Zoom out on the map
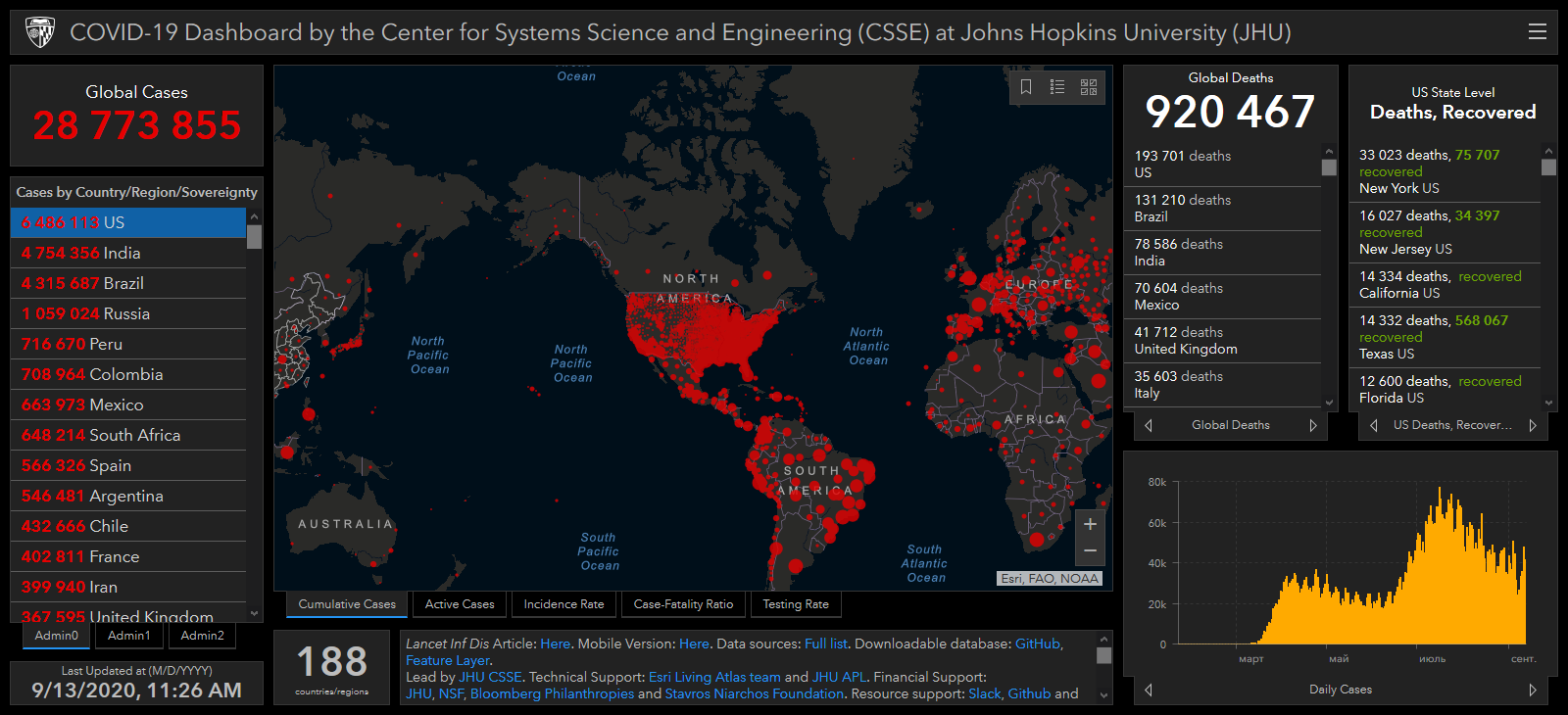 [x=1090, y=552]
